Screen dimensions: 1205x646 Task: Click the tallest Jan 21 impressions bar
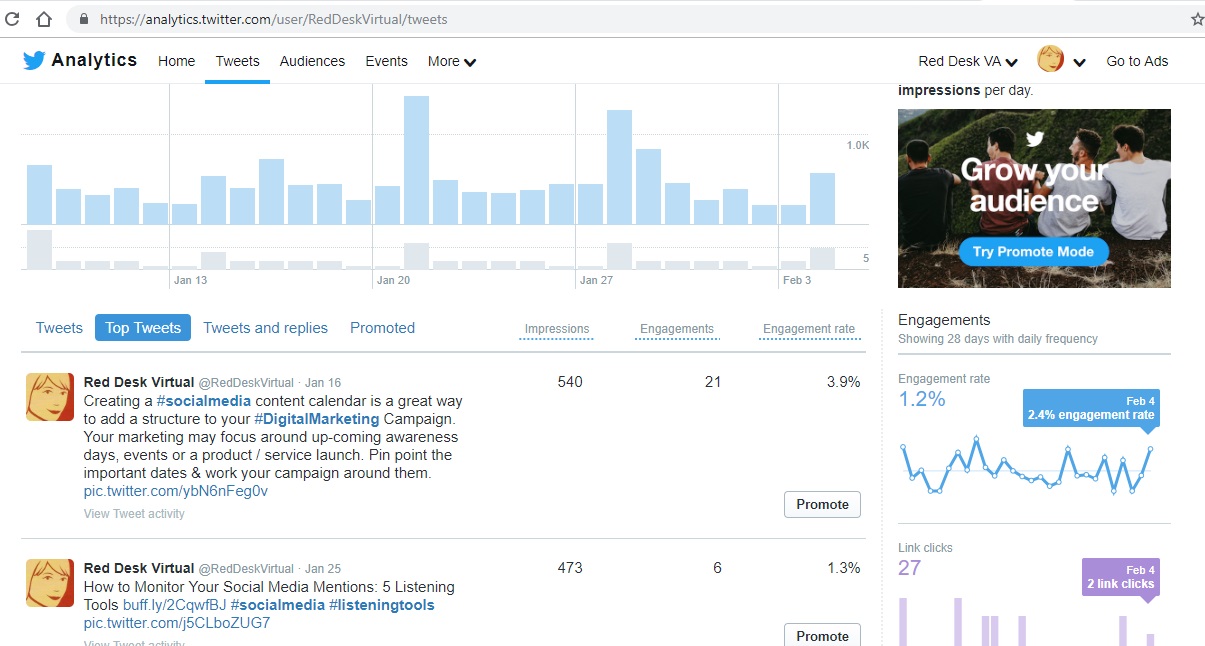pos(416,160)
